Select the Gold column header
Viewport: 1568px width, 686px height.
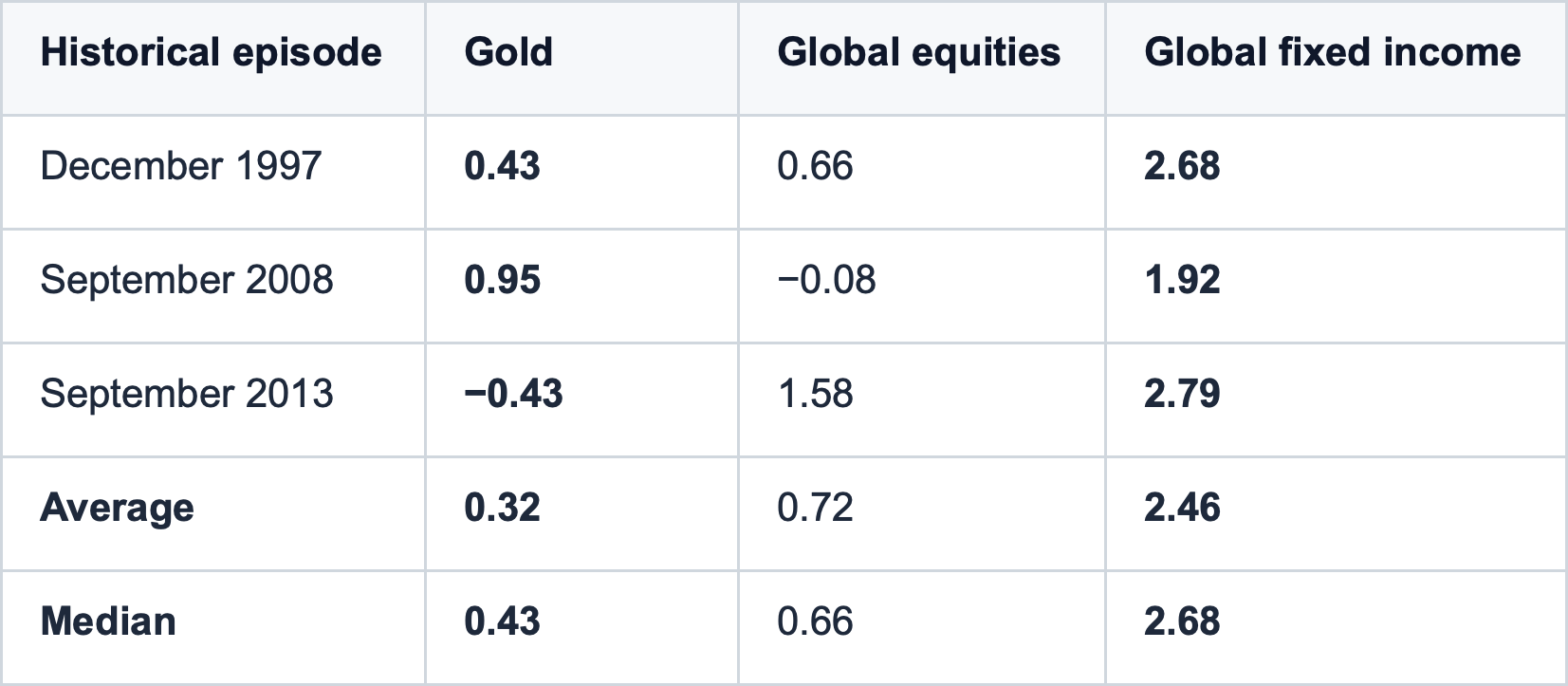click(x=508, y=52)
